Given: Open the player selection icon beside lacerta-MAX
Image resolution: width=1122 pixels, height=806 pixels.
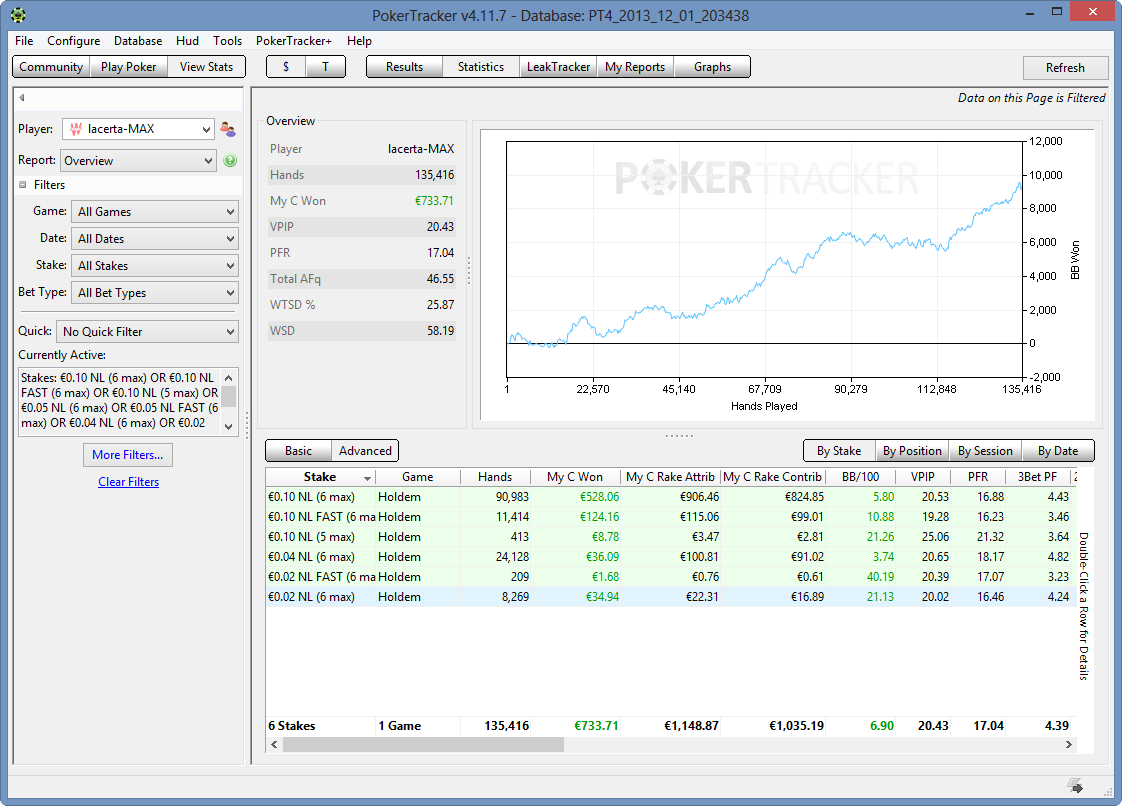Looking at the screenshot, I should coord(228,129).
